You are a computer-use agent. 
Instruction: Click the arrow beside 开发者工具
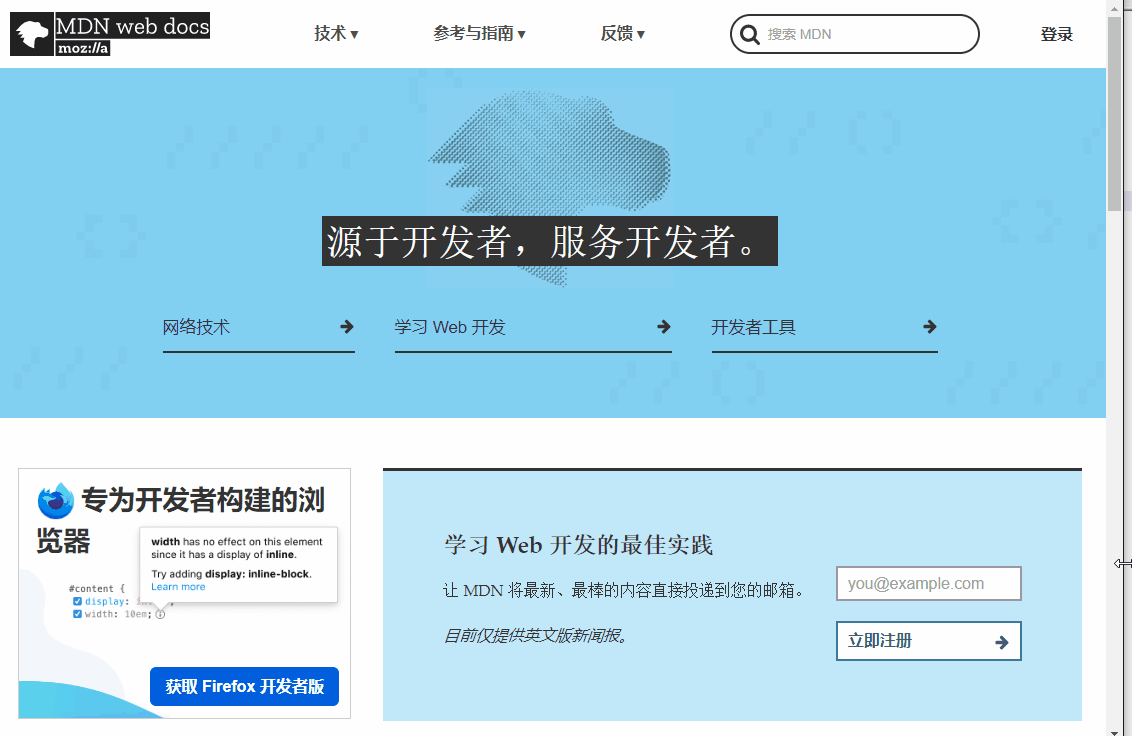930,327
